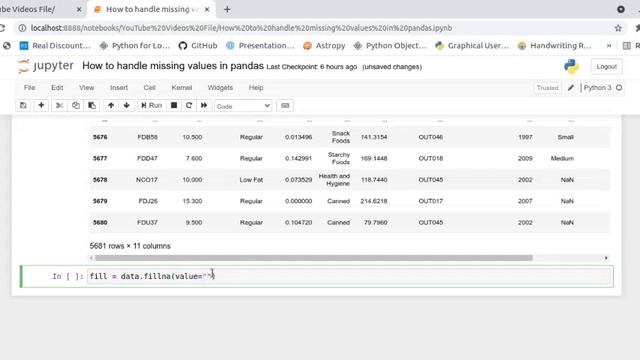Click row index 5676 in table
This screenshot has width=640, height=360.
coord(100,137)
